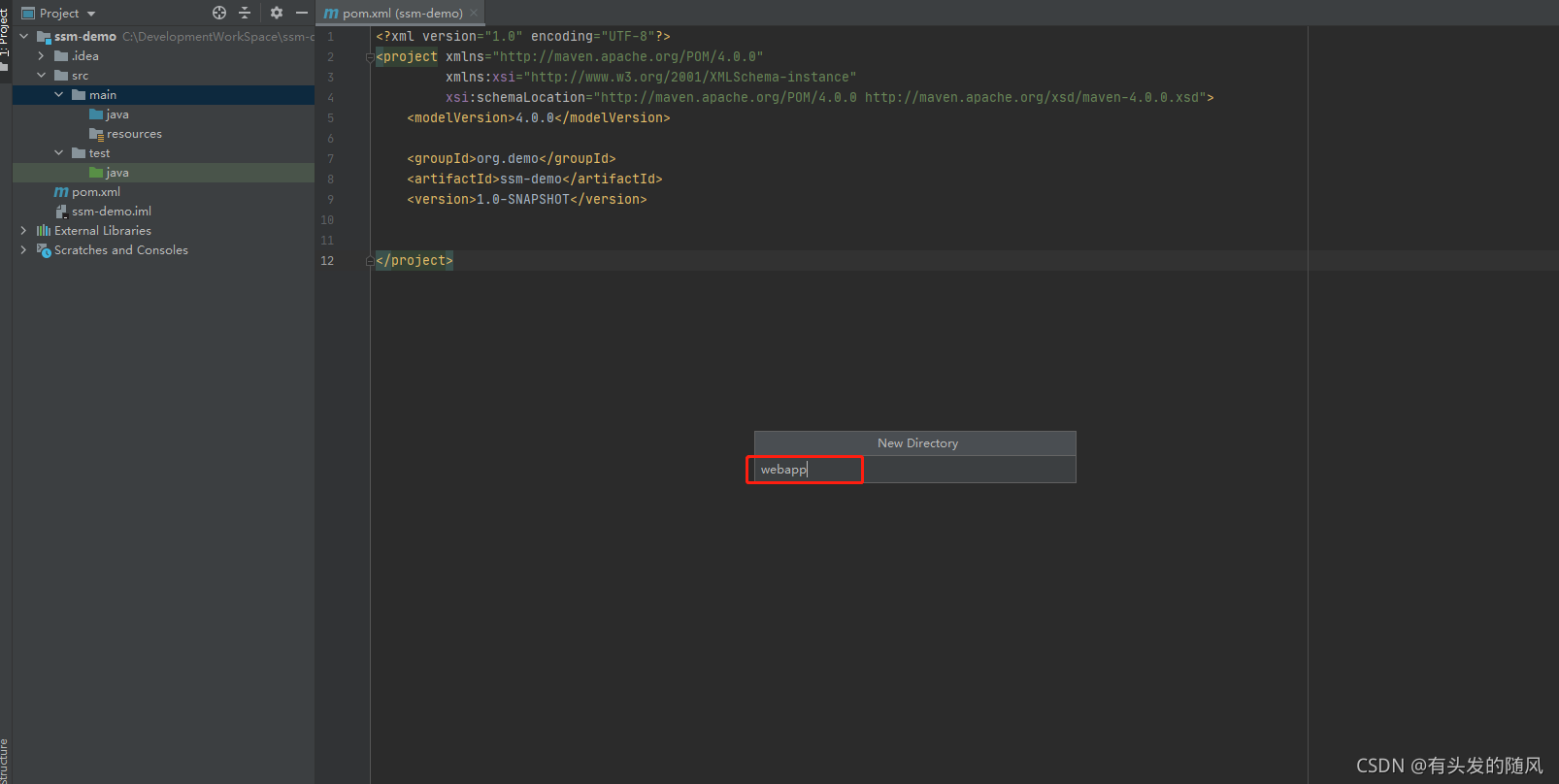1559x784 pixels.
Task: Toggle fold marker at project opening tag
Action: [370, 57]
